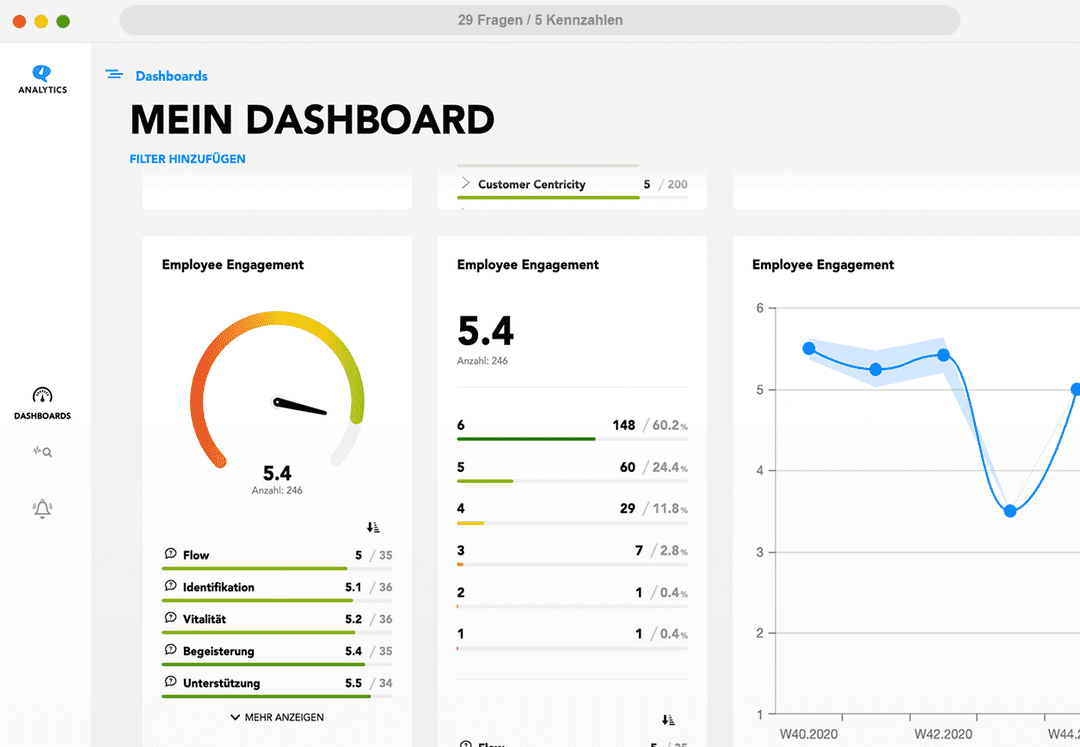Open the Analytics logo in sidebar
This screenshot has height=747, width=1080.
point(42,78)
